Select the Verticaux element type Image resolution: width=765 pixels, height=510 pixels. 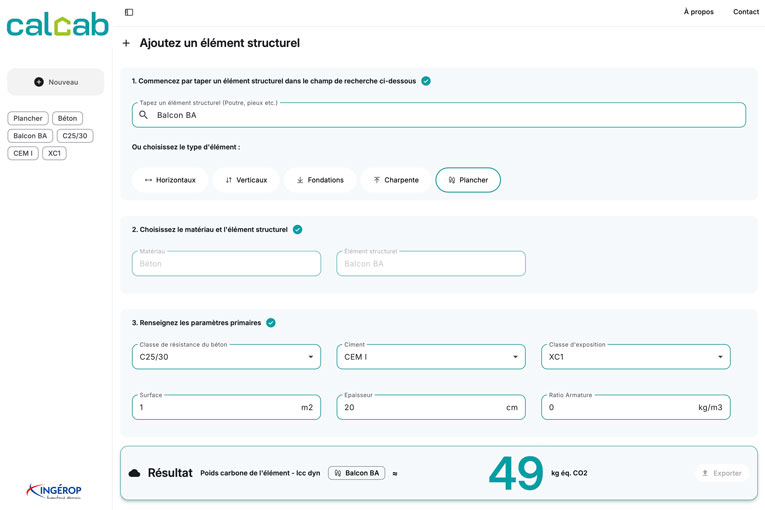click(246, 180)
